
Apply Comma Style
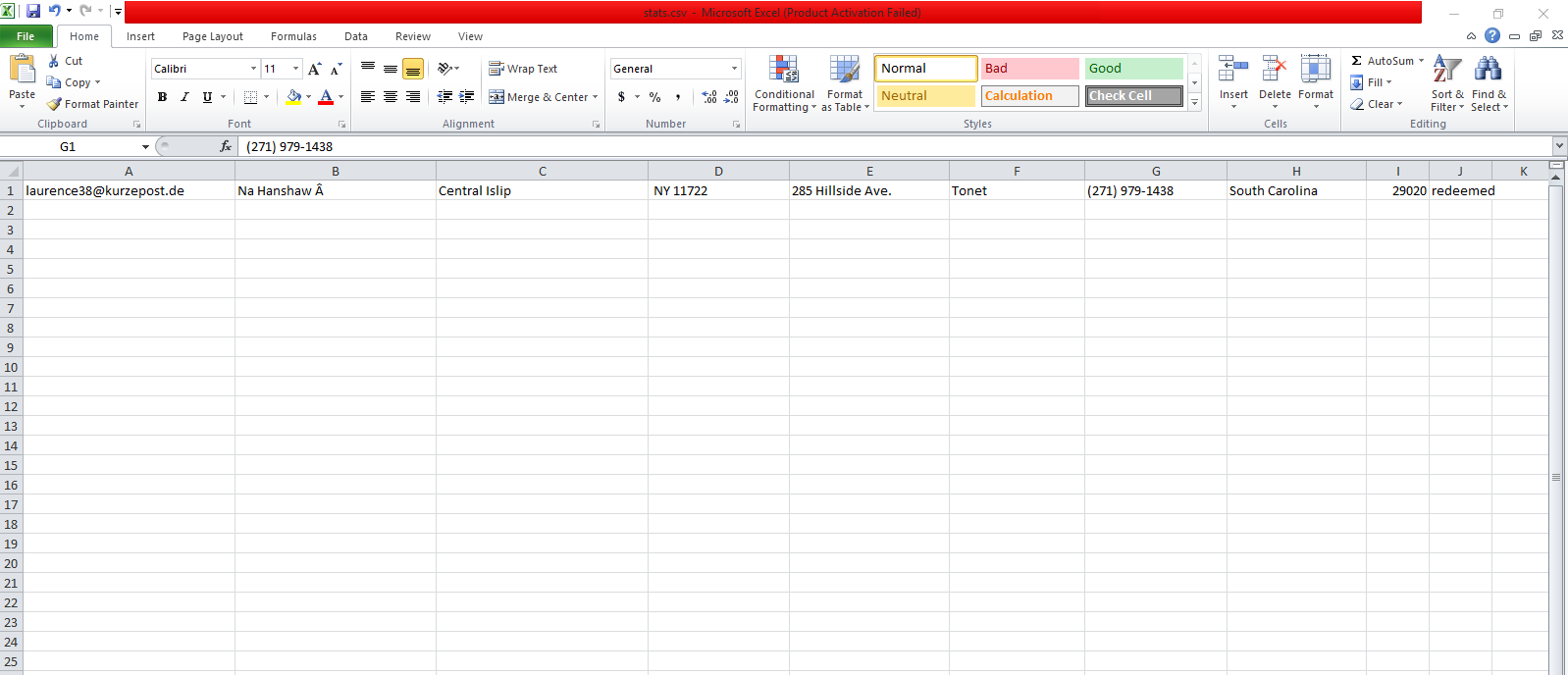coord(678,97)
